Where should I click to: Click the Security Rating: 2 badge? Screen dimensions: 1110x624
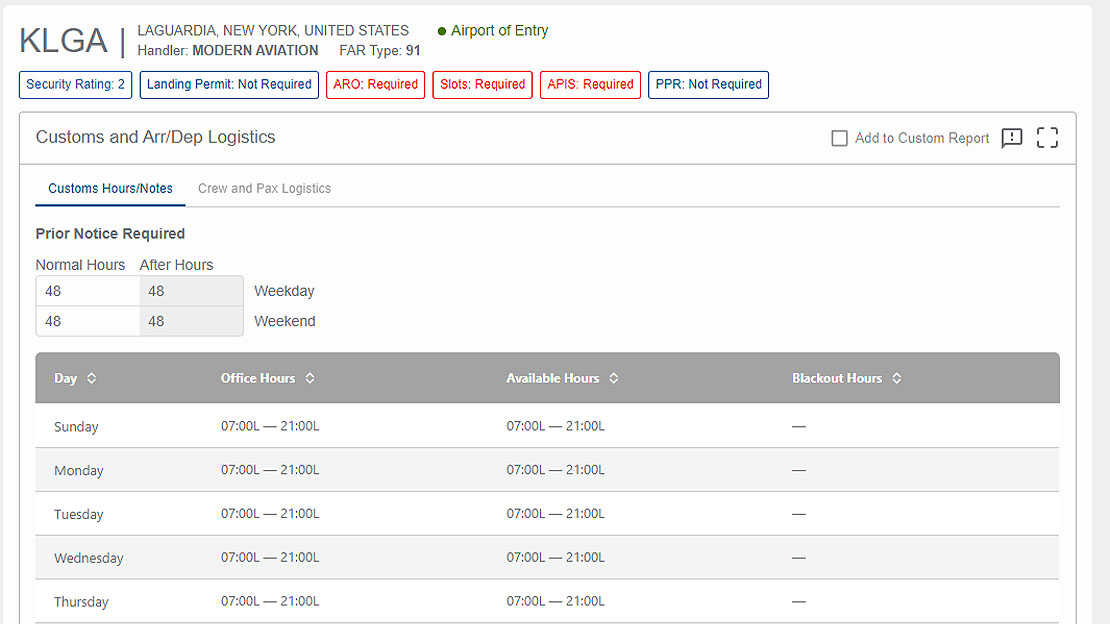coord(75,84)
